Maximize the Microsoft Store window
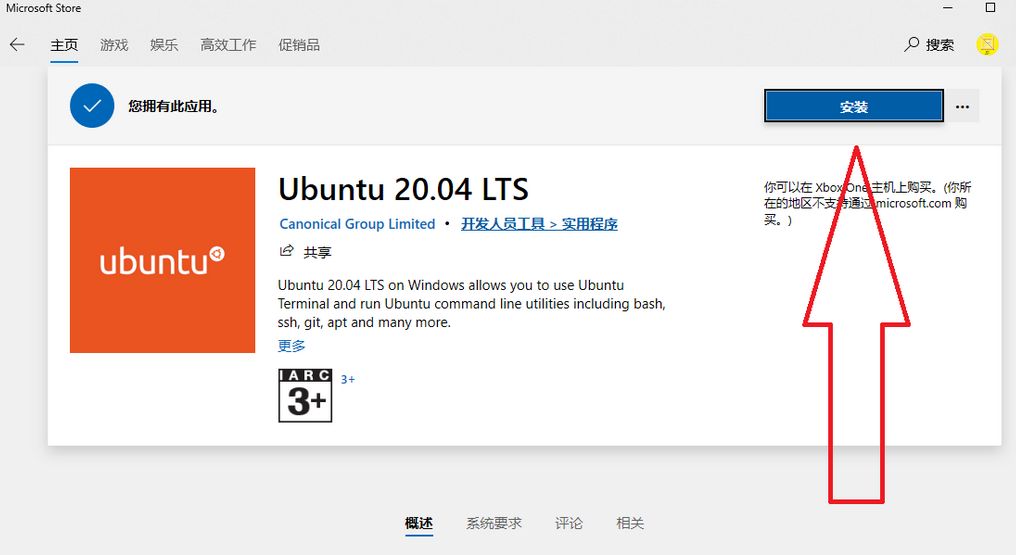The width and height of the screenshot is (1016, 555). (990, 8)
